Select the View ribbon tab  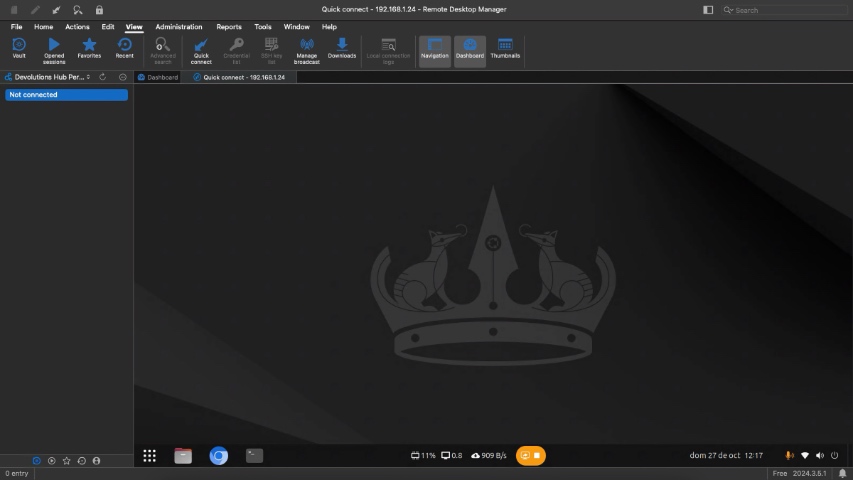pyautogui.click(x=134, y=27)
